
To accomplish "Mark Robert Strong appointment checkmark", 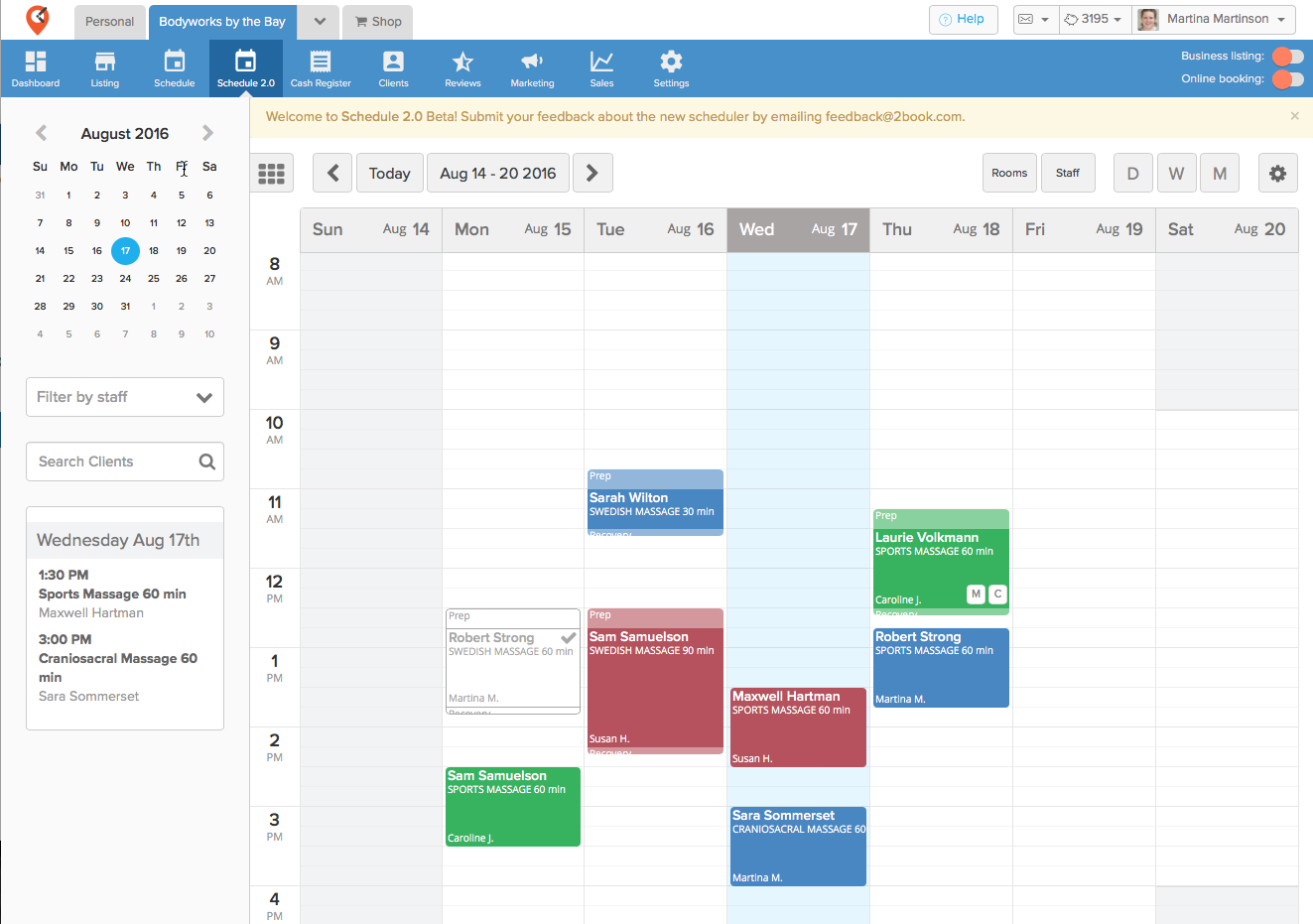I will pyautogui.click(x=569, y=638).
